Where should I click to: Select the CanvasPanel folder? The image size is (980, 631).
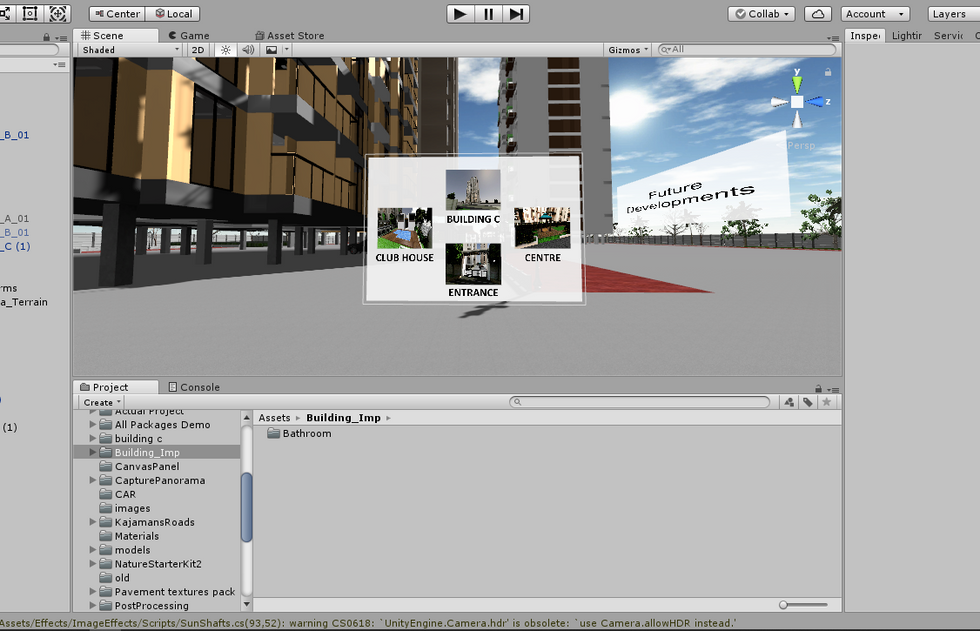pyautogui.click(x=147, y=466)
